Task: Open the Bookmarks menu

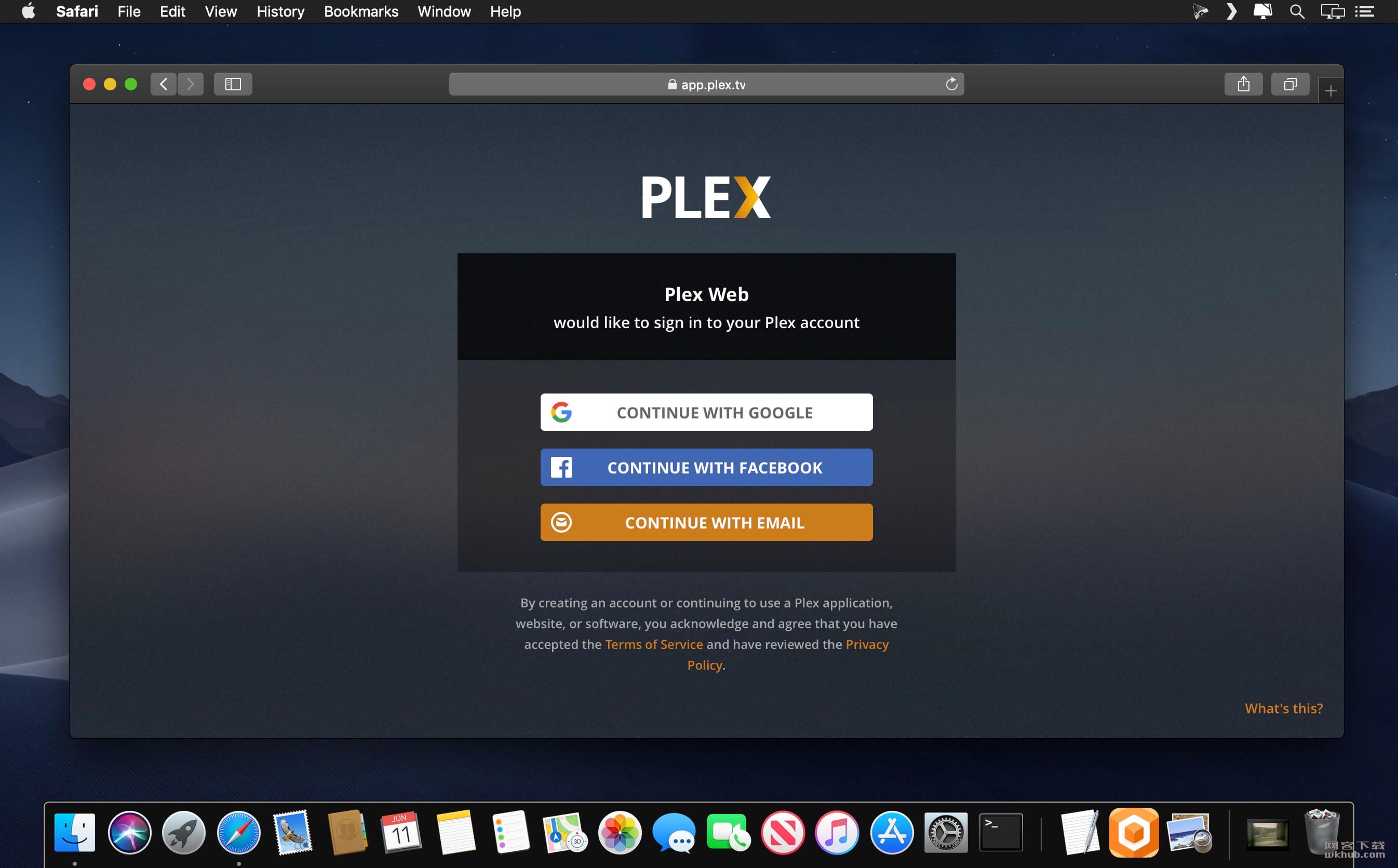Action: (360, 11)
